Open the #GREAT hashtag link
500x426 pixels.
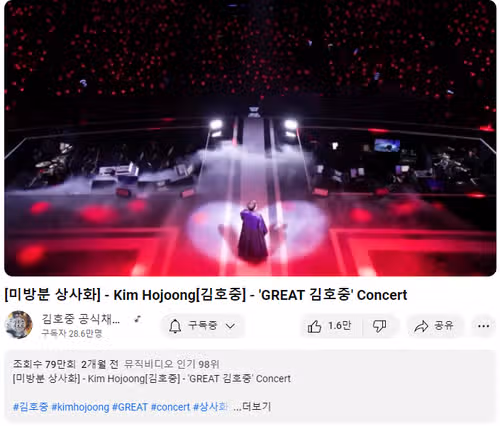130,407
